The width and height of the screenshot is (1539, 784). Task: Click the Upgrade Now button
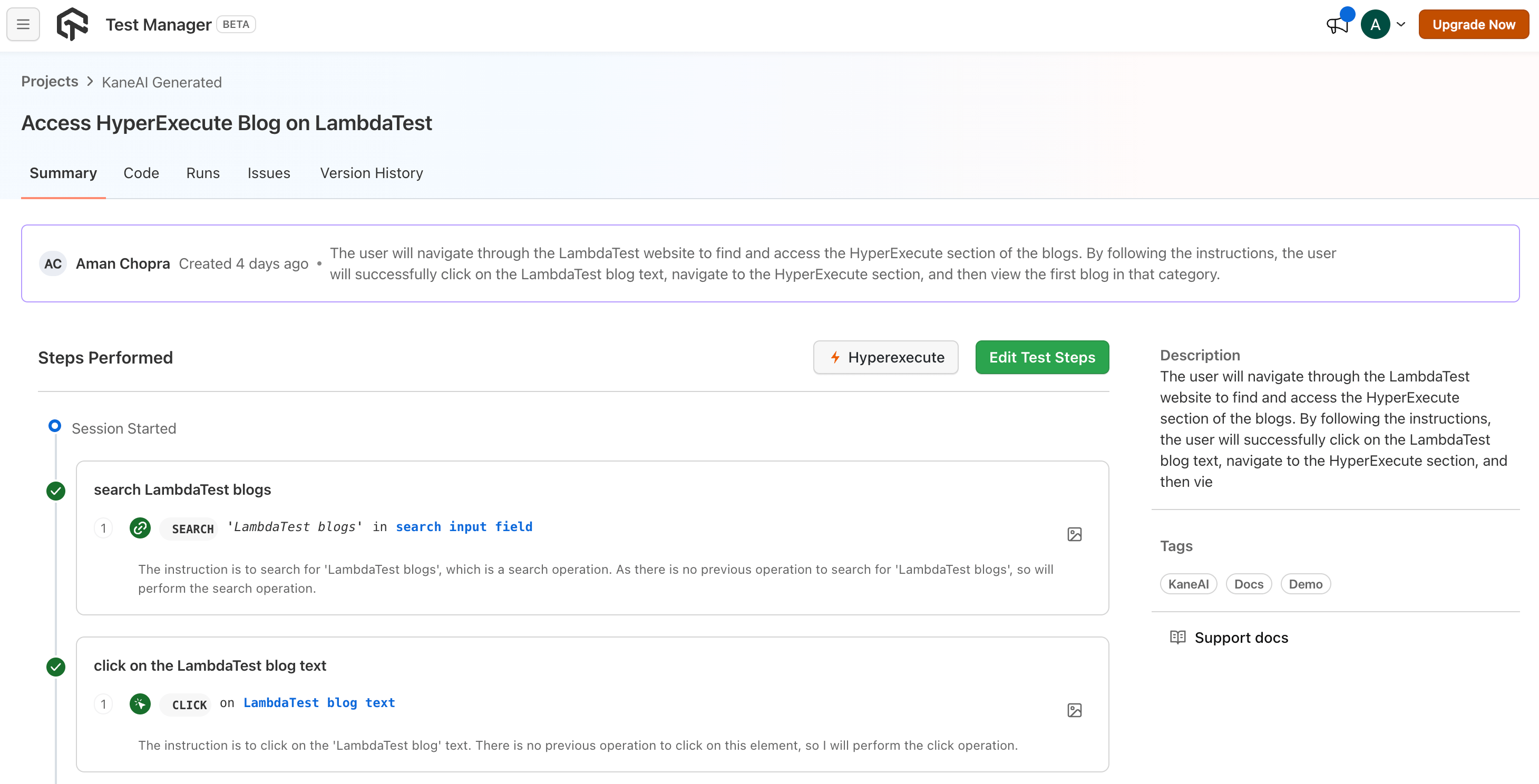(x=1473, y=24)
